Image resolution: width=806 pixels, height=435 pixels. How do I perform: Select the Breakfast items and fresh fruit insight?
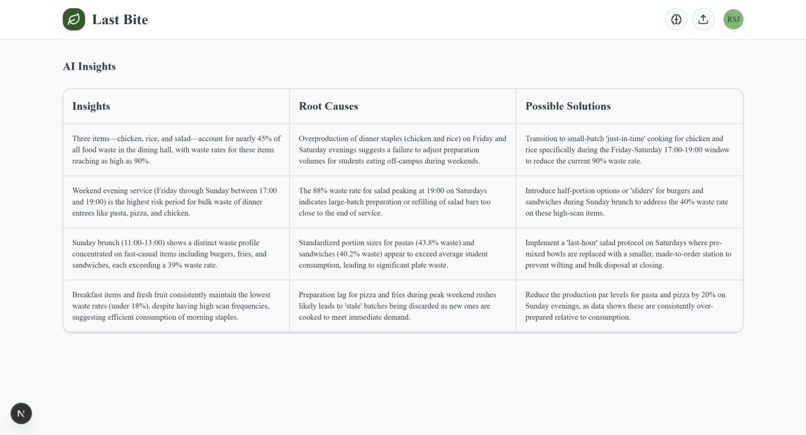(x=176, y=306)
